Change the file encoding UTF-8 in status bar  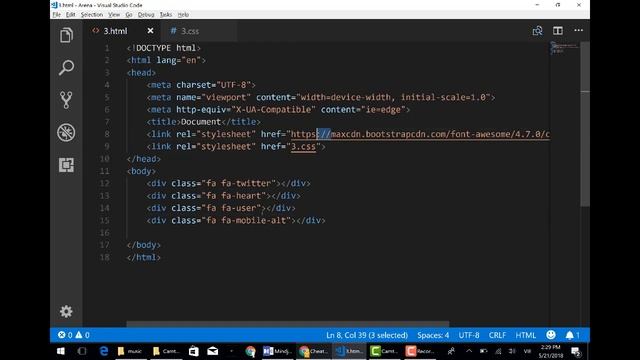(x=469, y=335)
